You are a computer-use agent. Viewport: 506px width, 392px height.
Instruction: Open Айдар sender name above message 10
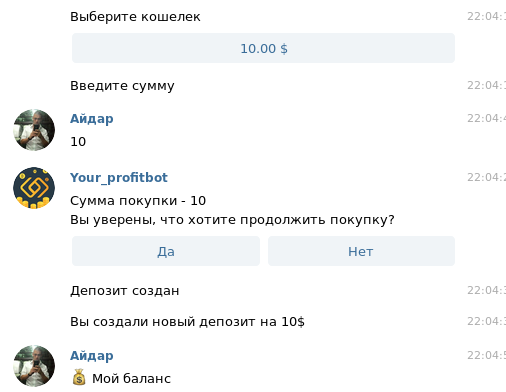click(x=92, y=119)
